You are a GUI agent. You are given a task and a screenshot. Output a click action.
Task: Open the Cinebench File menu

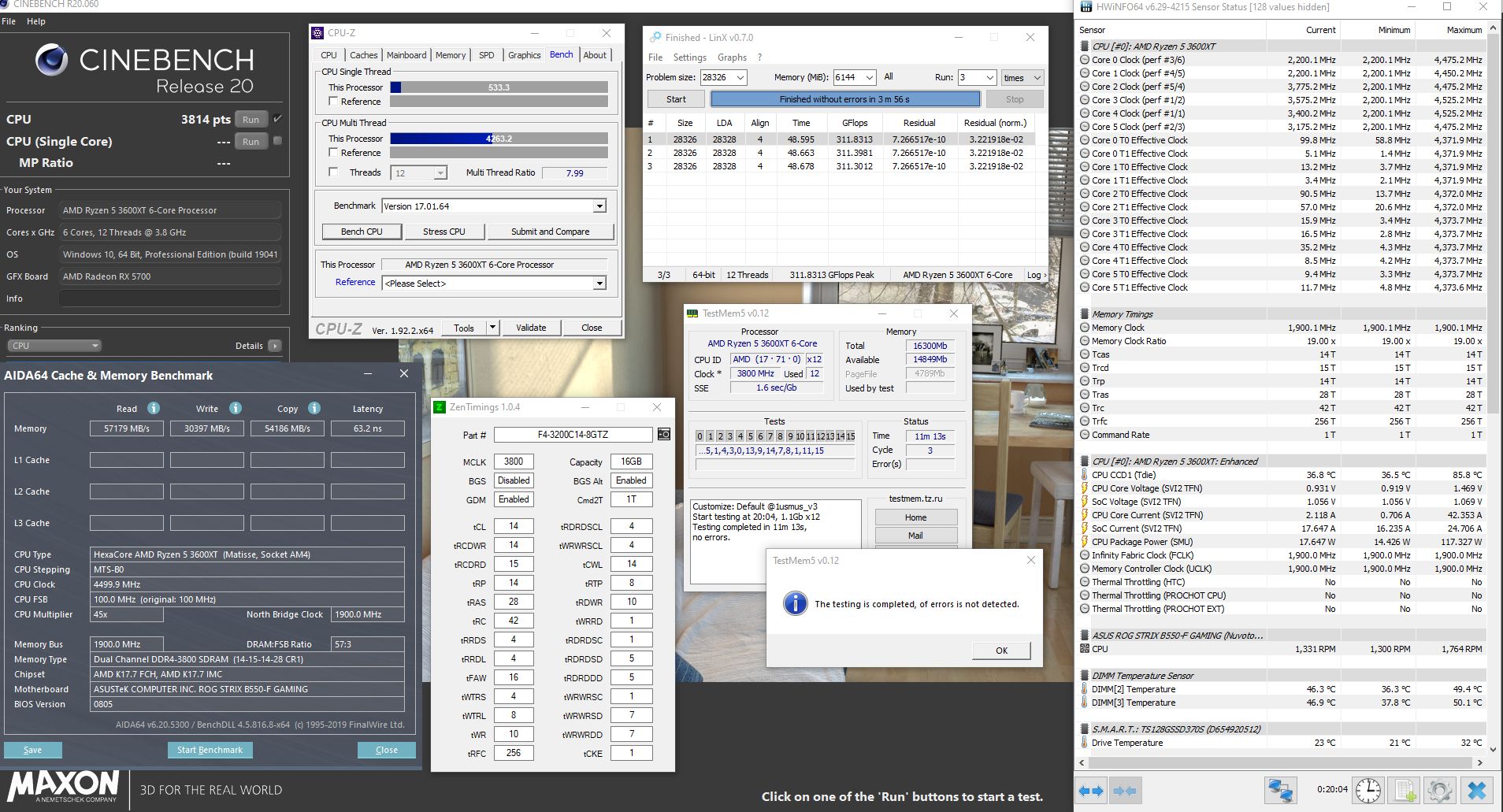point(9,21)
